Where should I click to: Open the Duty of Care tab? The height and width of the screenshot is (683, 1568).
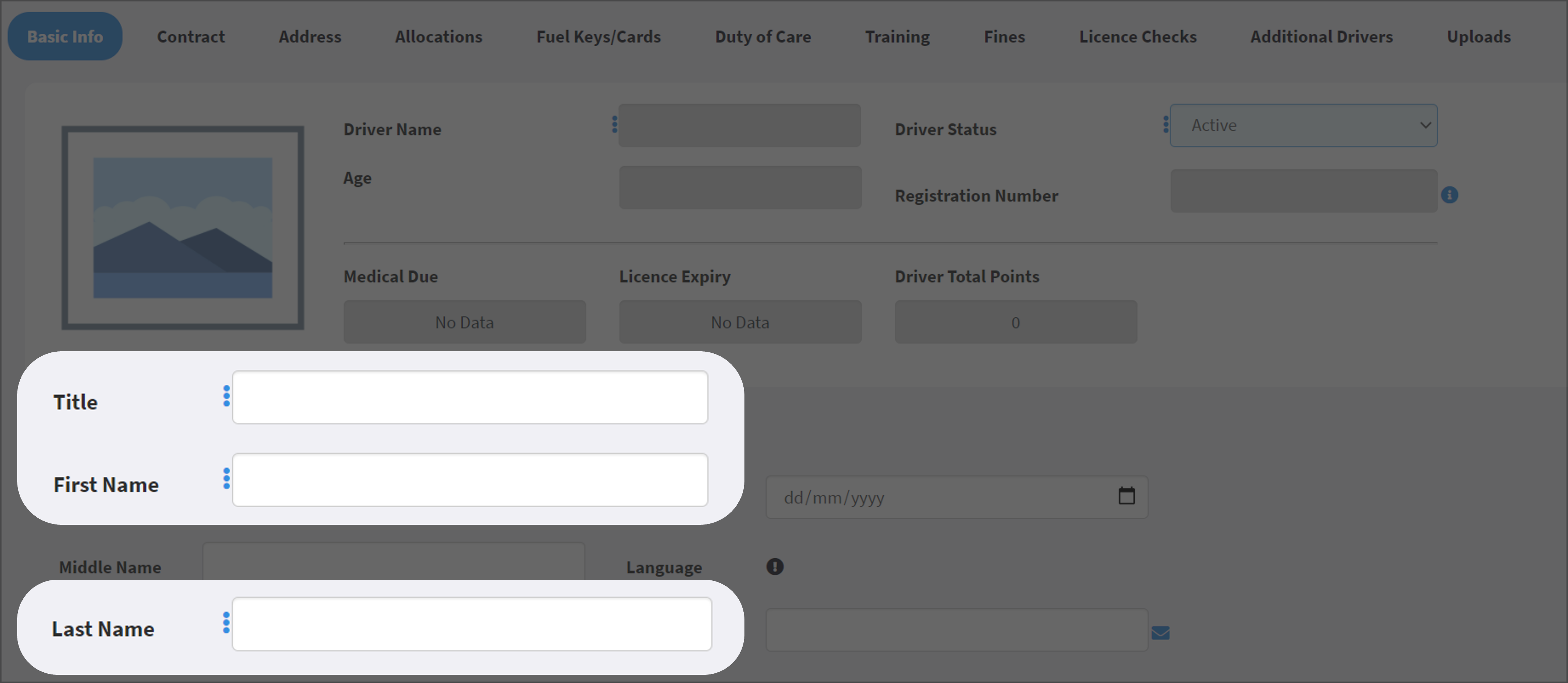pyautogui.click(x=763, y=37)
